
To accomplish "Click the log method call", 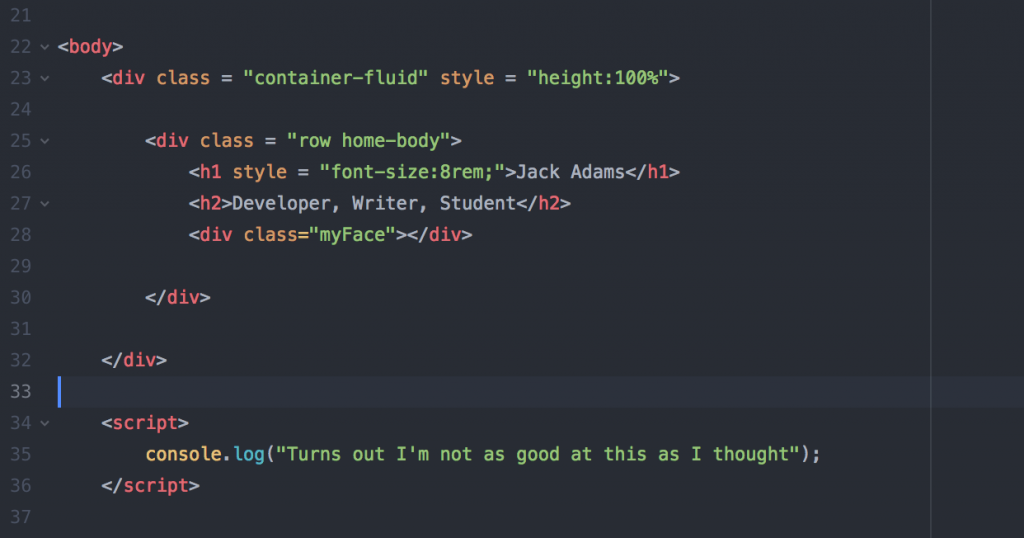I will (249, 454).
